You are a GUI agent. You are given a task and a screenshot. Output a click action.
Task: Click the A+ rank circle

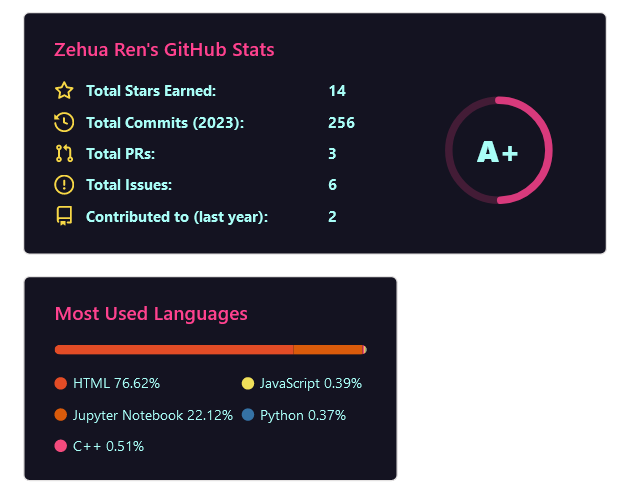click(498, 151)
